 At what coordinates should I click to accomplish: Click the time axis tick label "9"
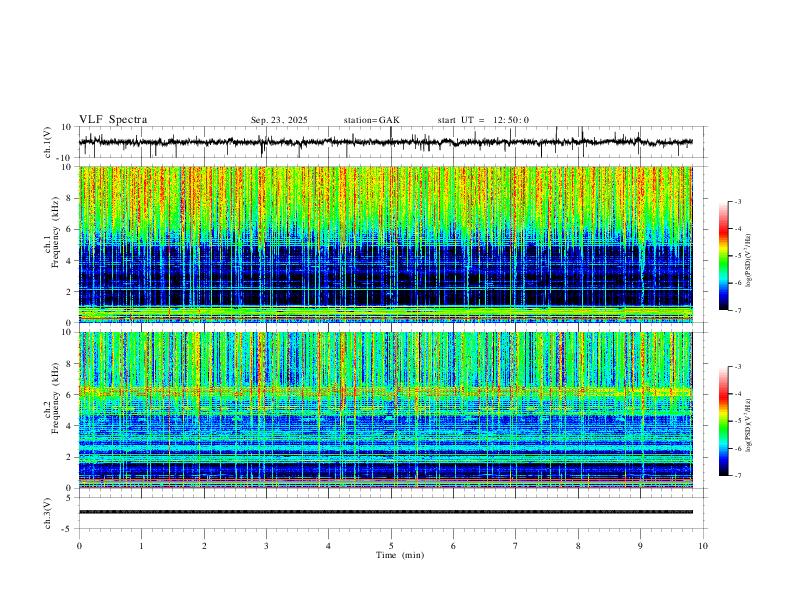tap(640, 546)
